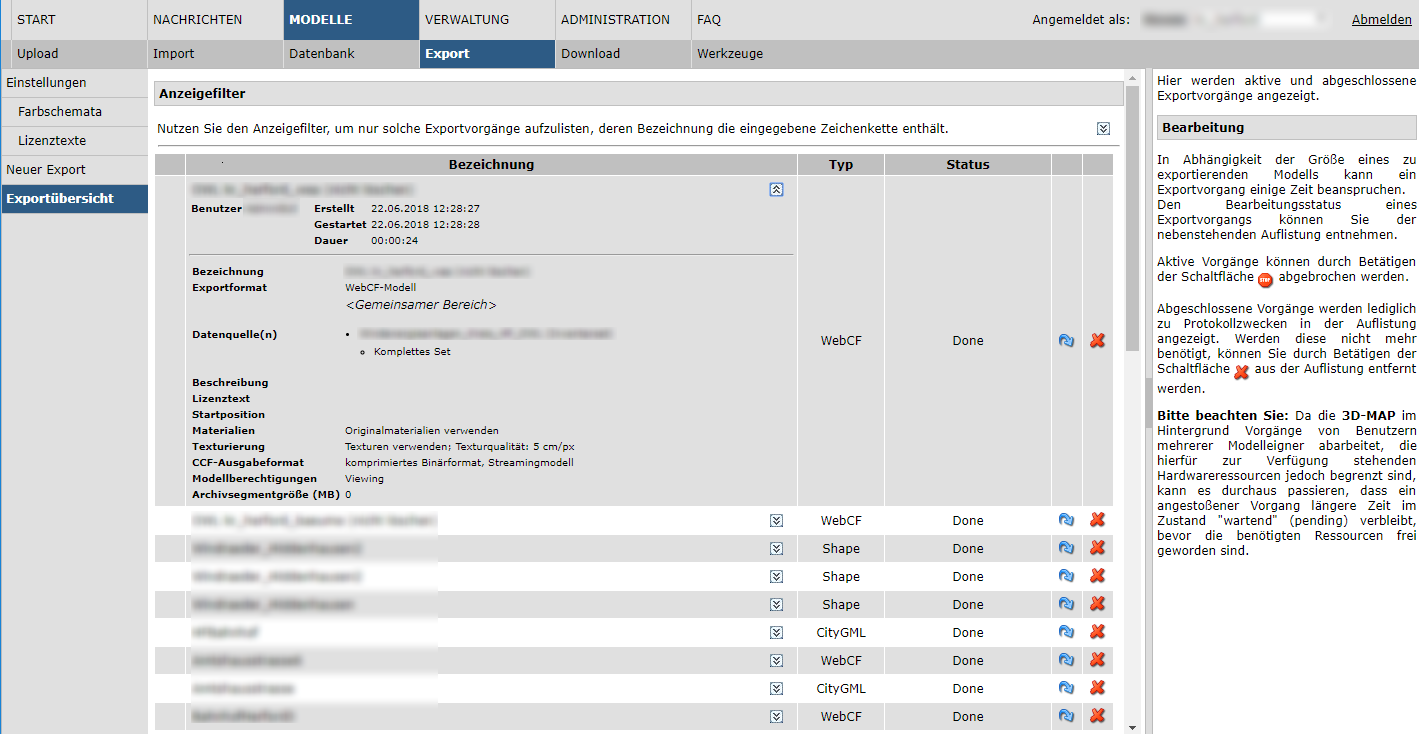Viewport: 1419px width, 734px height.
Task: Select the MODELLE main tab
Action: 351,20
